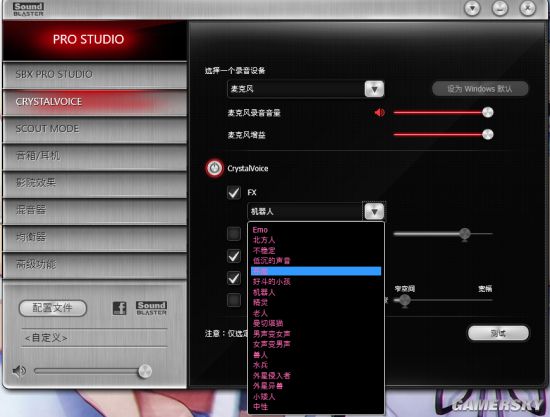
Task: Open the CRYSTALVOICE section
Action: 95,102
